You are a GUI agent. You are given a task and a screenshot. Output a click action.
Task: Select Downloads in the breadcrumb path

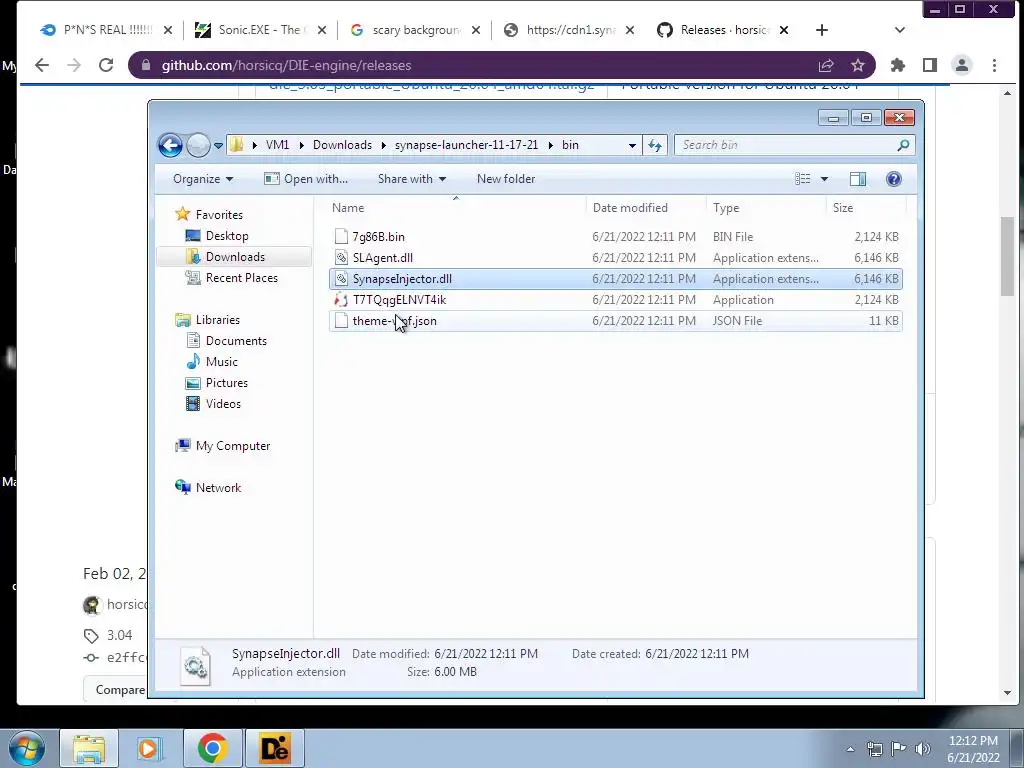click(x=342, y=145)
